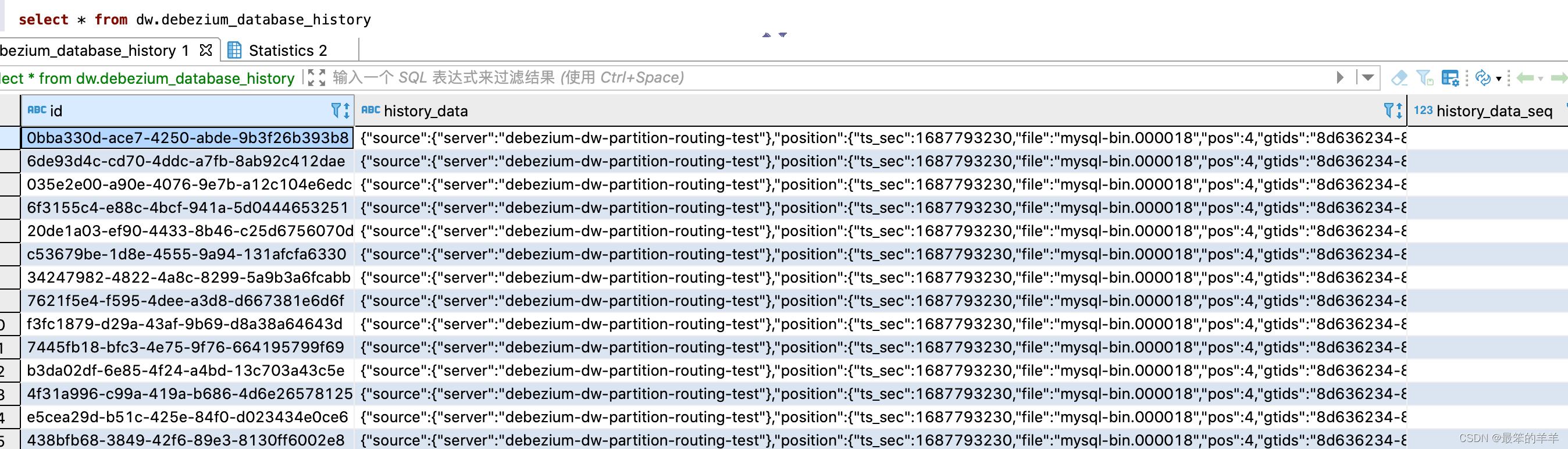This screenshot has width=1568, height=449.
Task: Switch to the Statistics 2 tab
Action: tap(287, 51)
